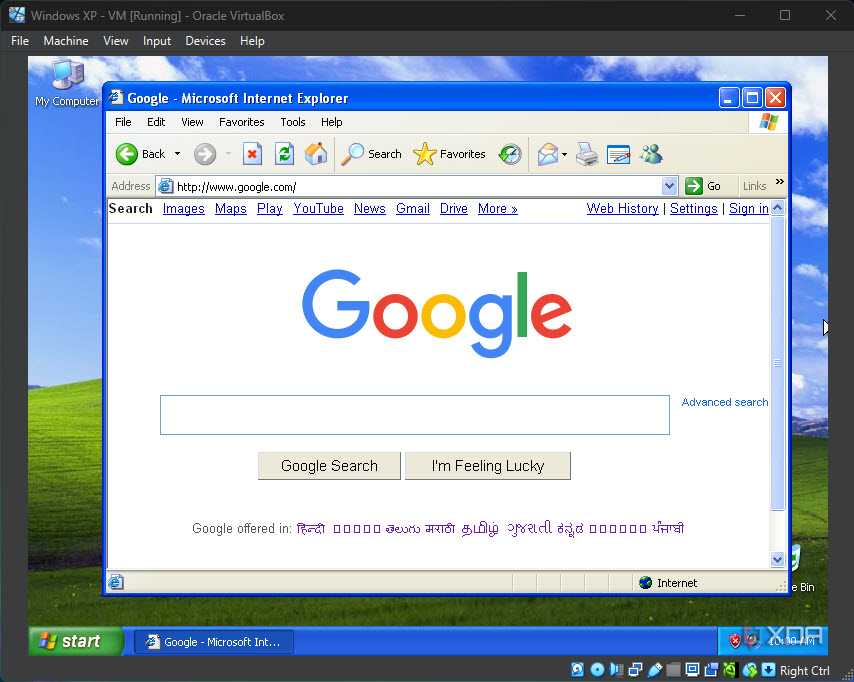The width and height of the screenshot is (854, 682).
Task: Select the Google taskbar button
Action: coord(214,642)
